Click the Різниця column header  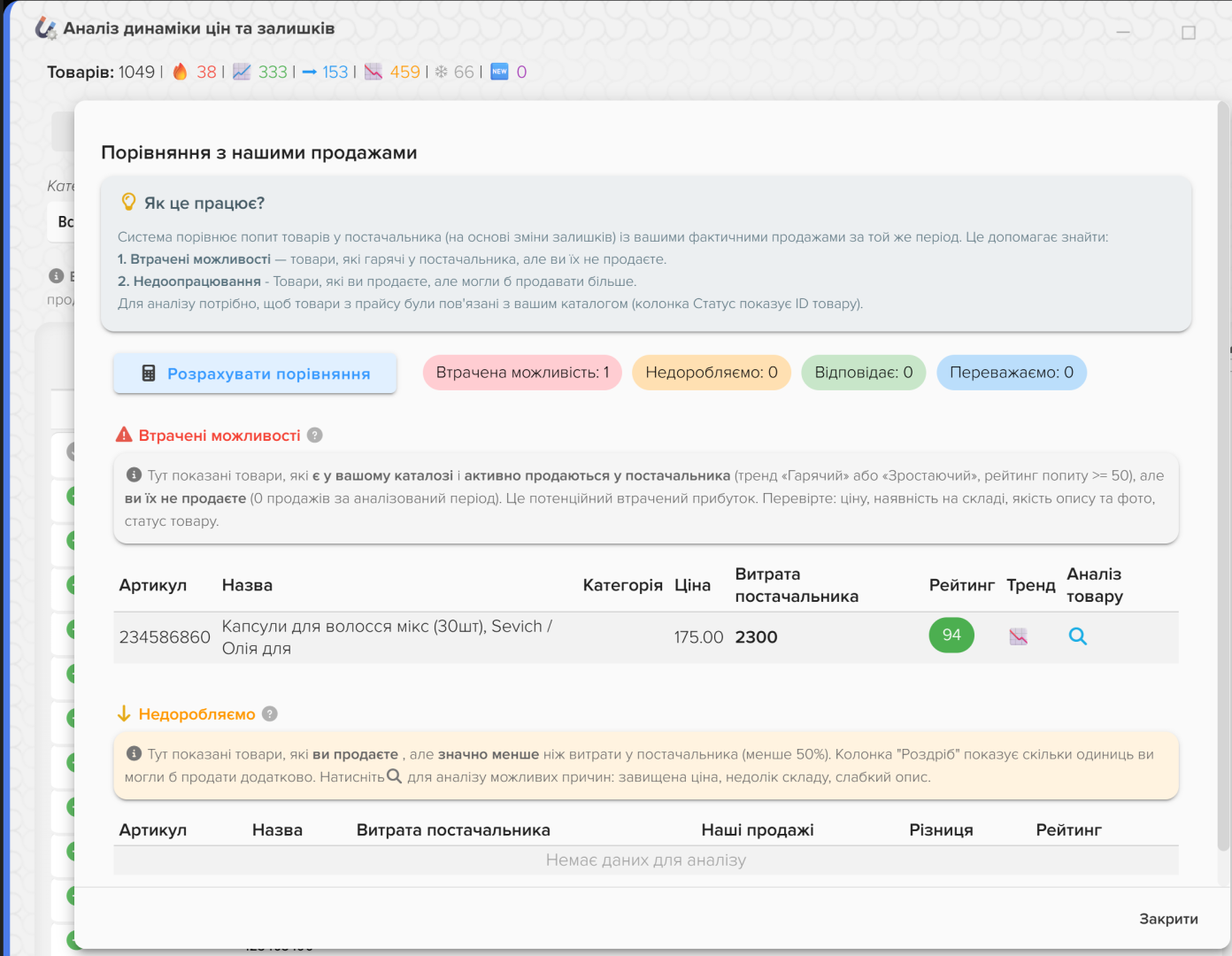pos(941,830)
